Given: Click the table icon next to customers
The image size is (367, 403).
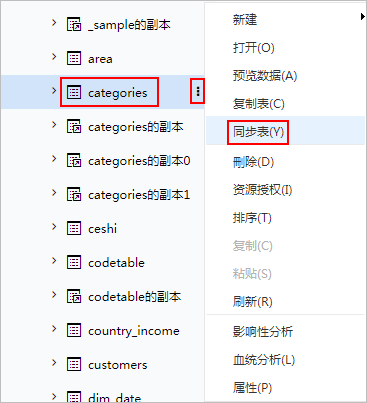Looking at the screenshot, I should (x=74, y=364).
